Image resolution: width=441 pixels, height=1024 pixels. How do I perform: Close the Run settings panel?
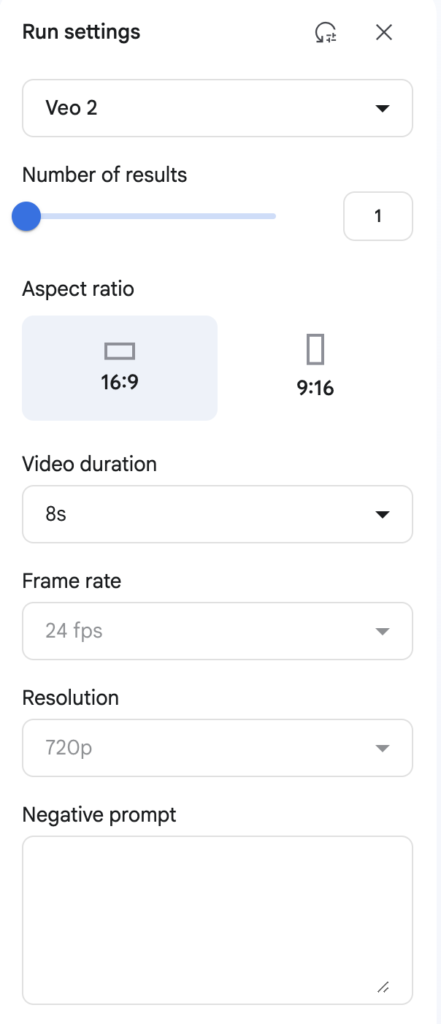pyautogui.click(x=384, y=32)
